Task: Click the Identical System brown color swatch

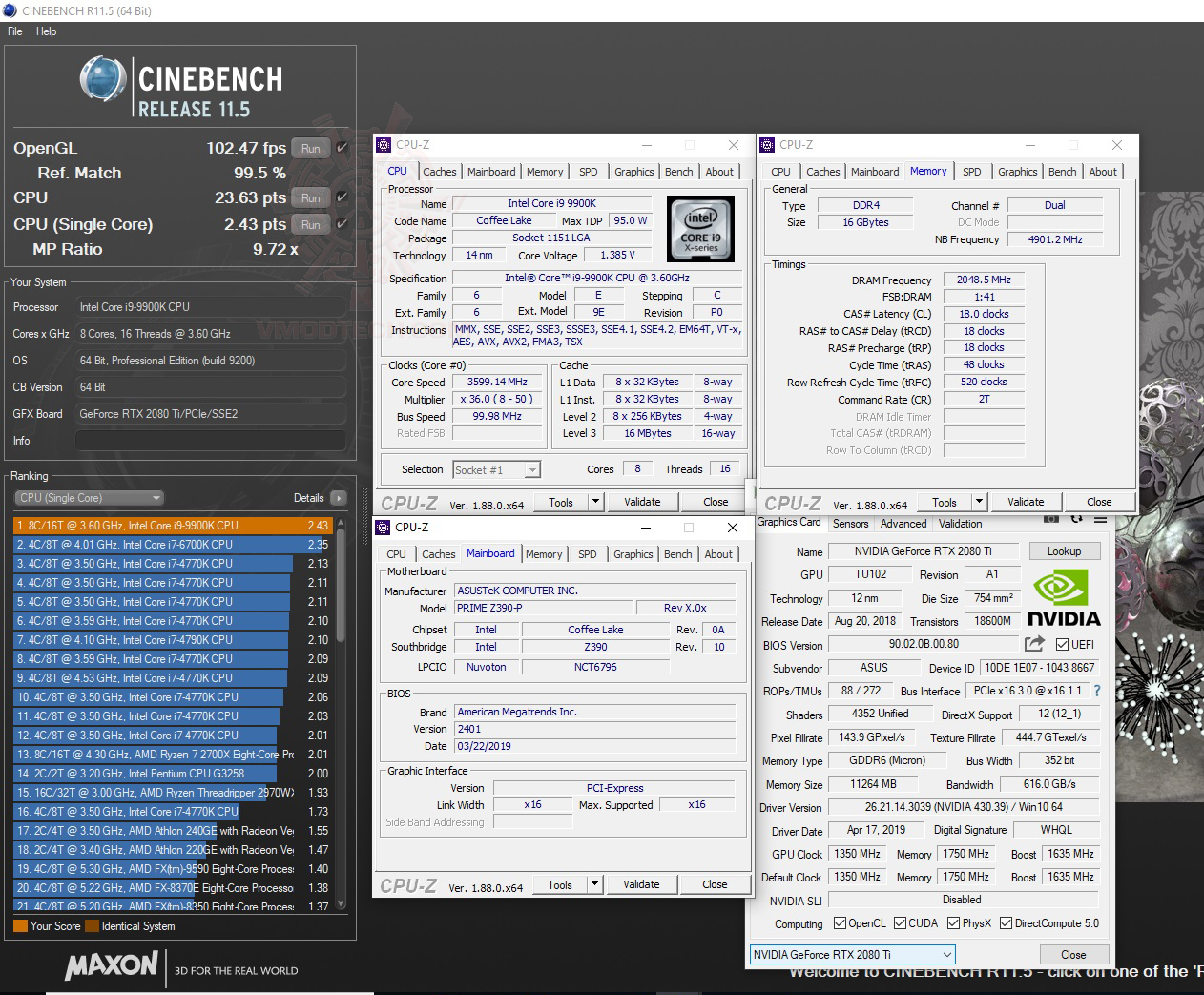Action: point(92,925)
